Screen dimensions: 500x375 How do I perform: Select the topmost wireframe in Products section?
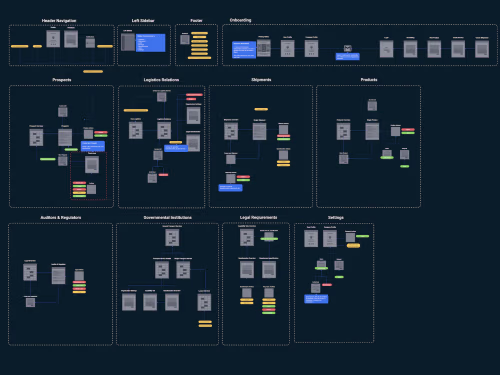[x=372, y=106]
